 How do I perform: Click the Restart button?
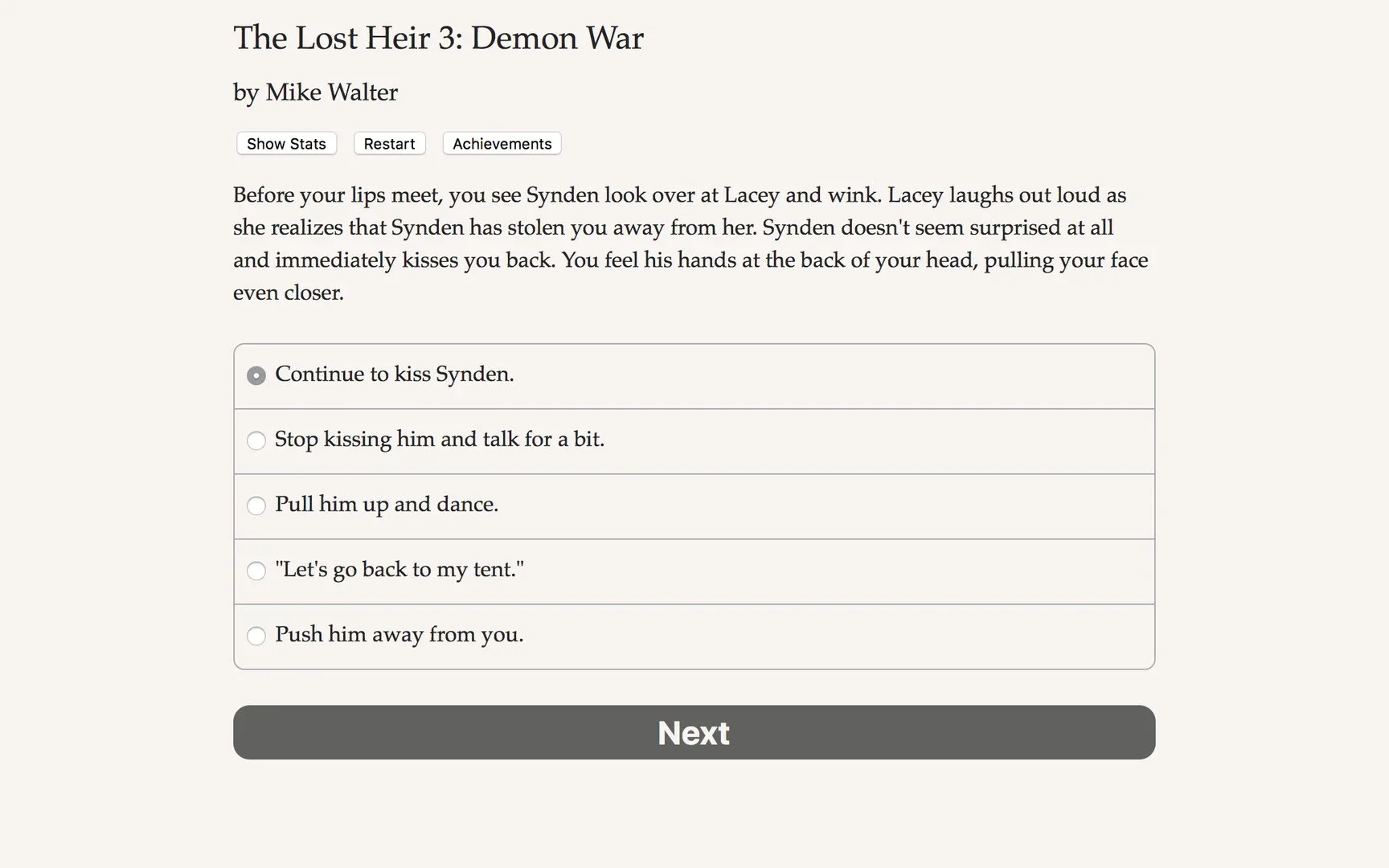[x=389, y=144]
